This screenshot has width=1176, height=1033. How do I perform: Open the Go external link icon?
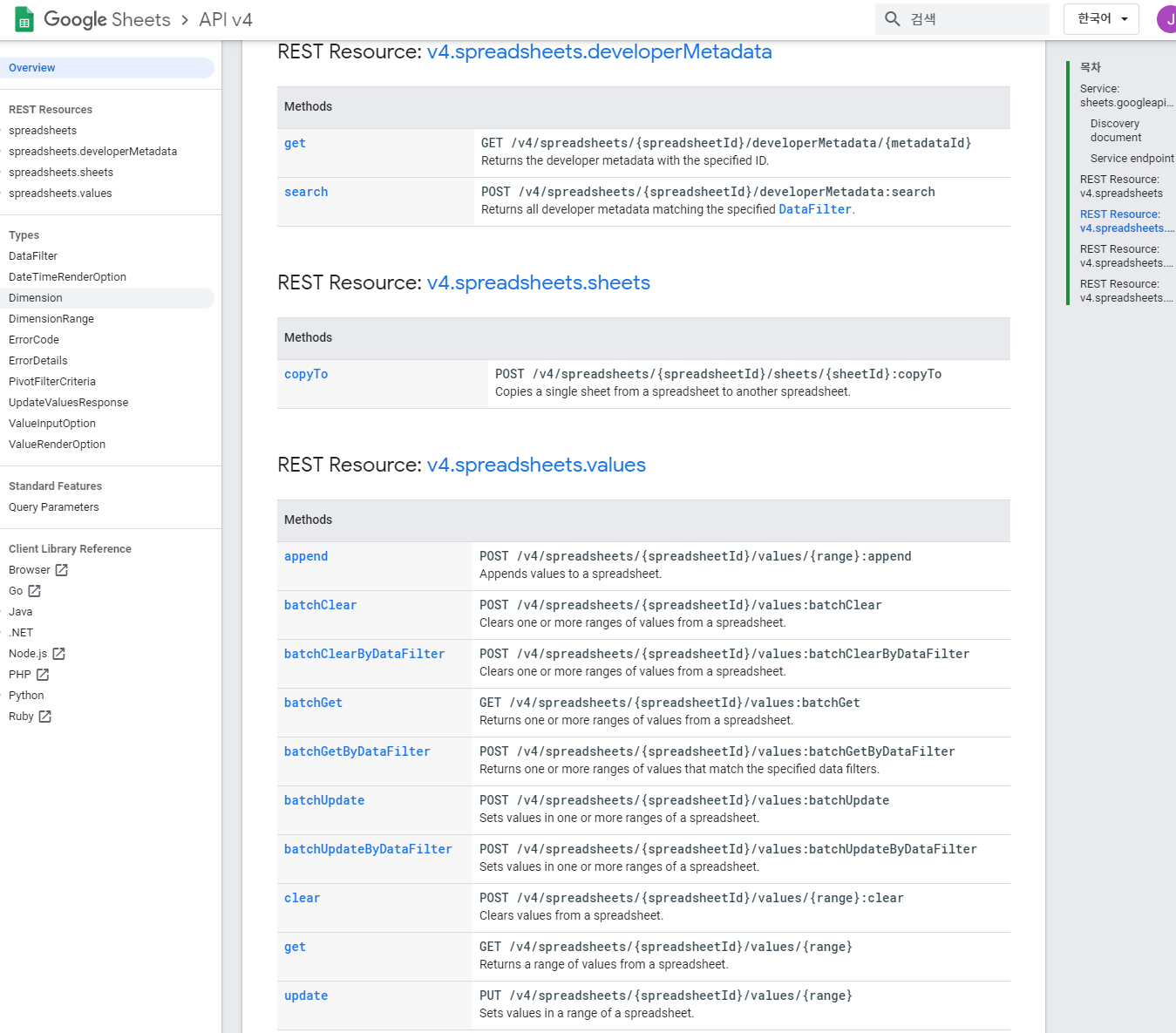(35, 591)
